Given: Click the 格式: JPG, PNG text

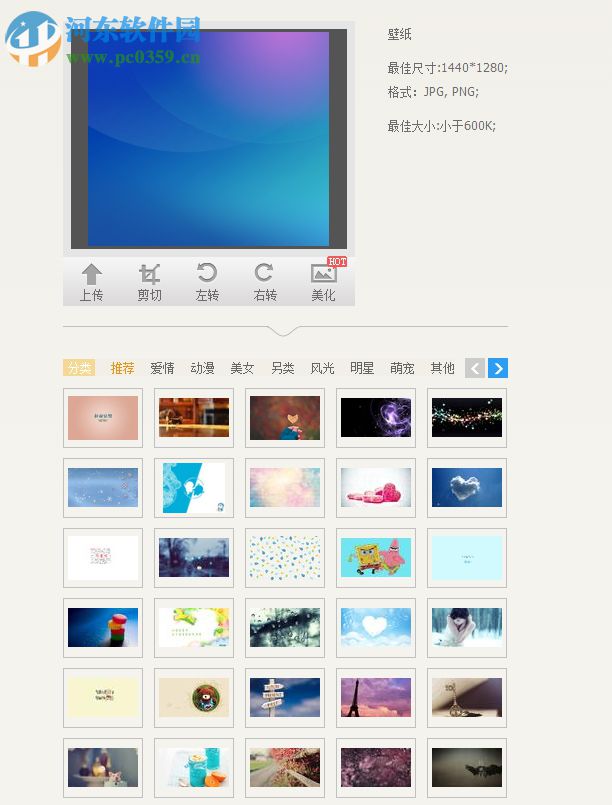Looking at the screenshot, I should click(433, 92).
